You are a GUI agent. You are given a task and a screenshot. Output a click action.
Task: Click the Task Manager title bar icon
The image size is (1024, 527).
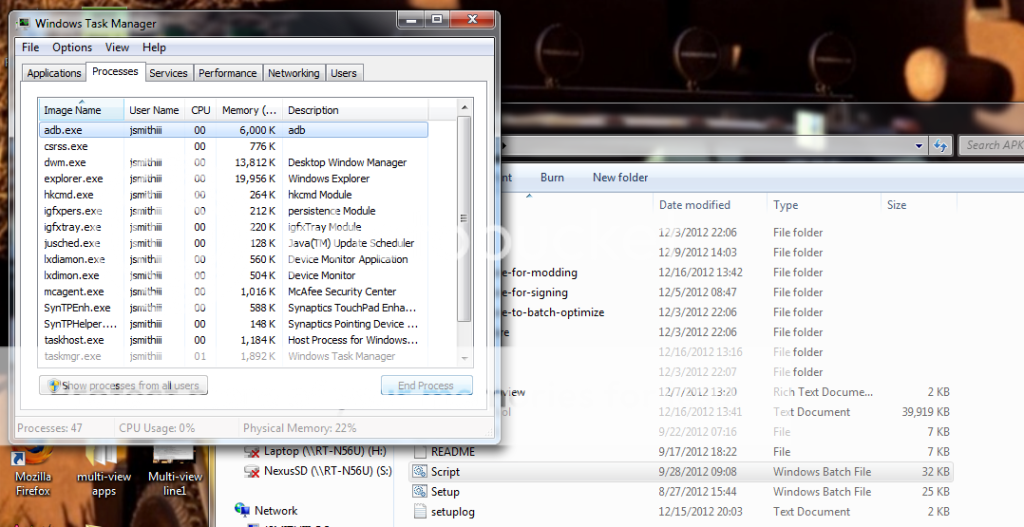point(24,24)
